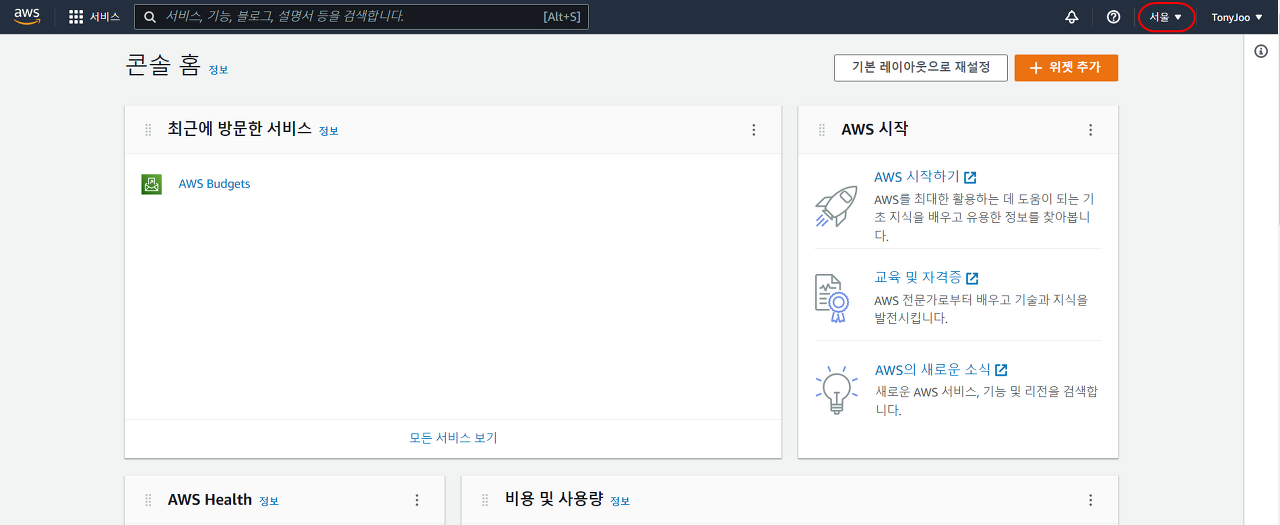Click the AWS Budgets service icon
The height and width of the screenshot is (525, 1280).
(x=152, y=184)
